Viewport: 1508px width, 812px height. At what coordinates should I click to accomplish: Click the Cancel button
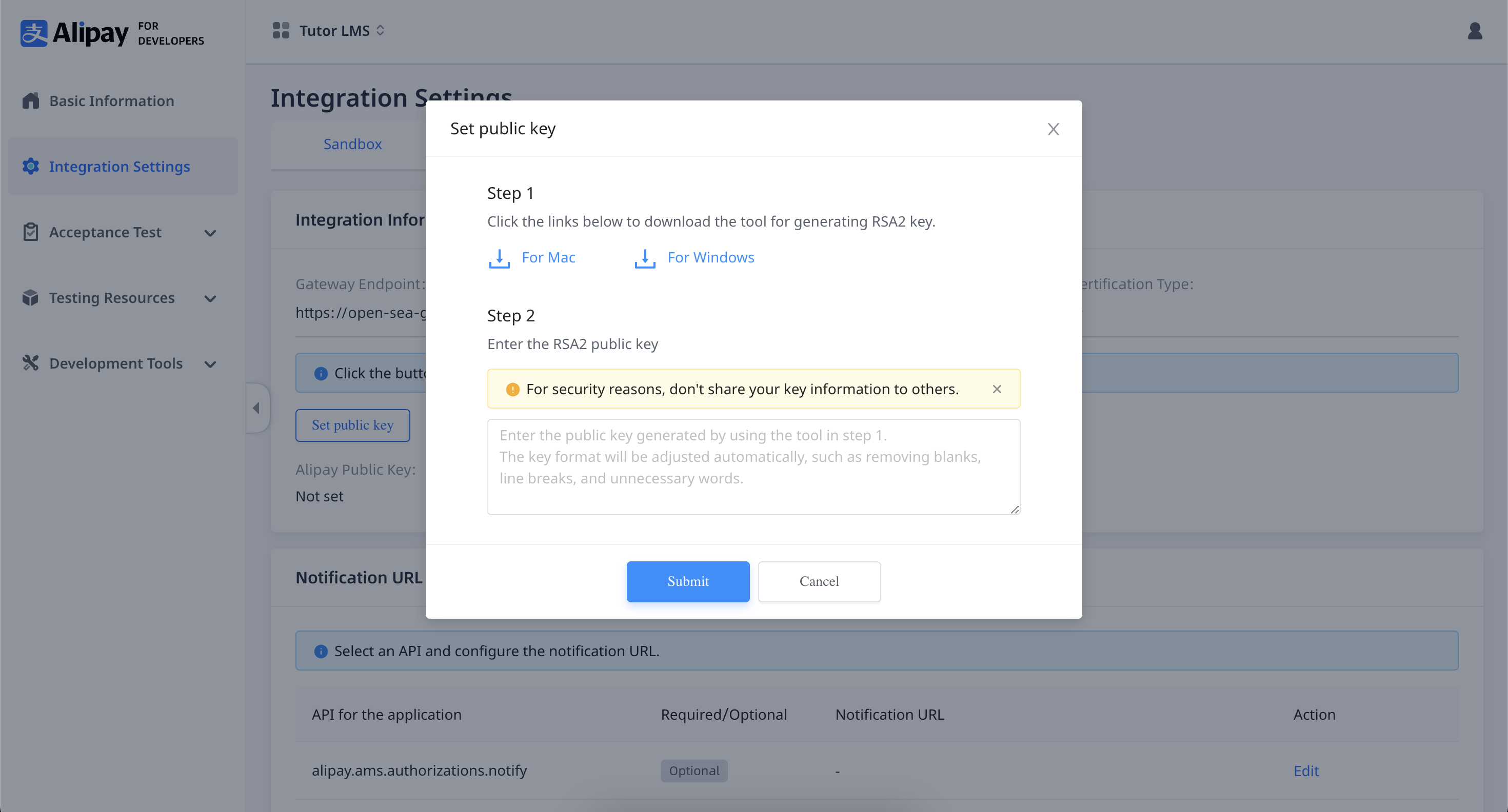[818, 581]
